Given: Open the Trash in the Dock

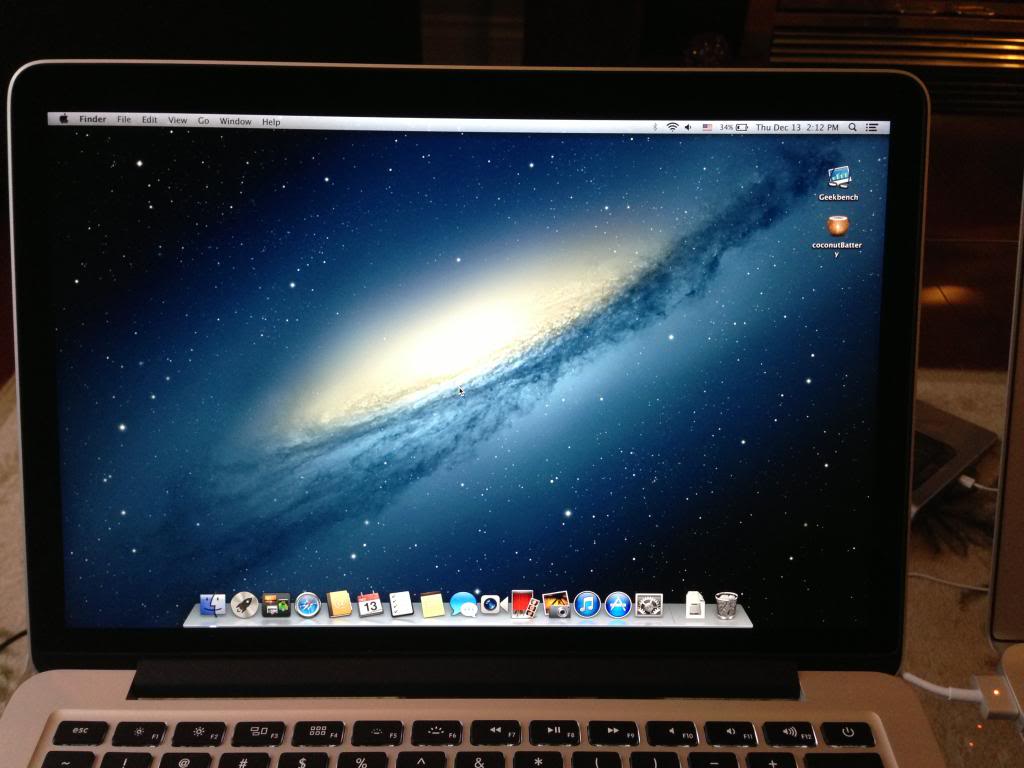Looking at the screenshot, I should [x=726, y=605].
